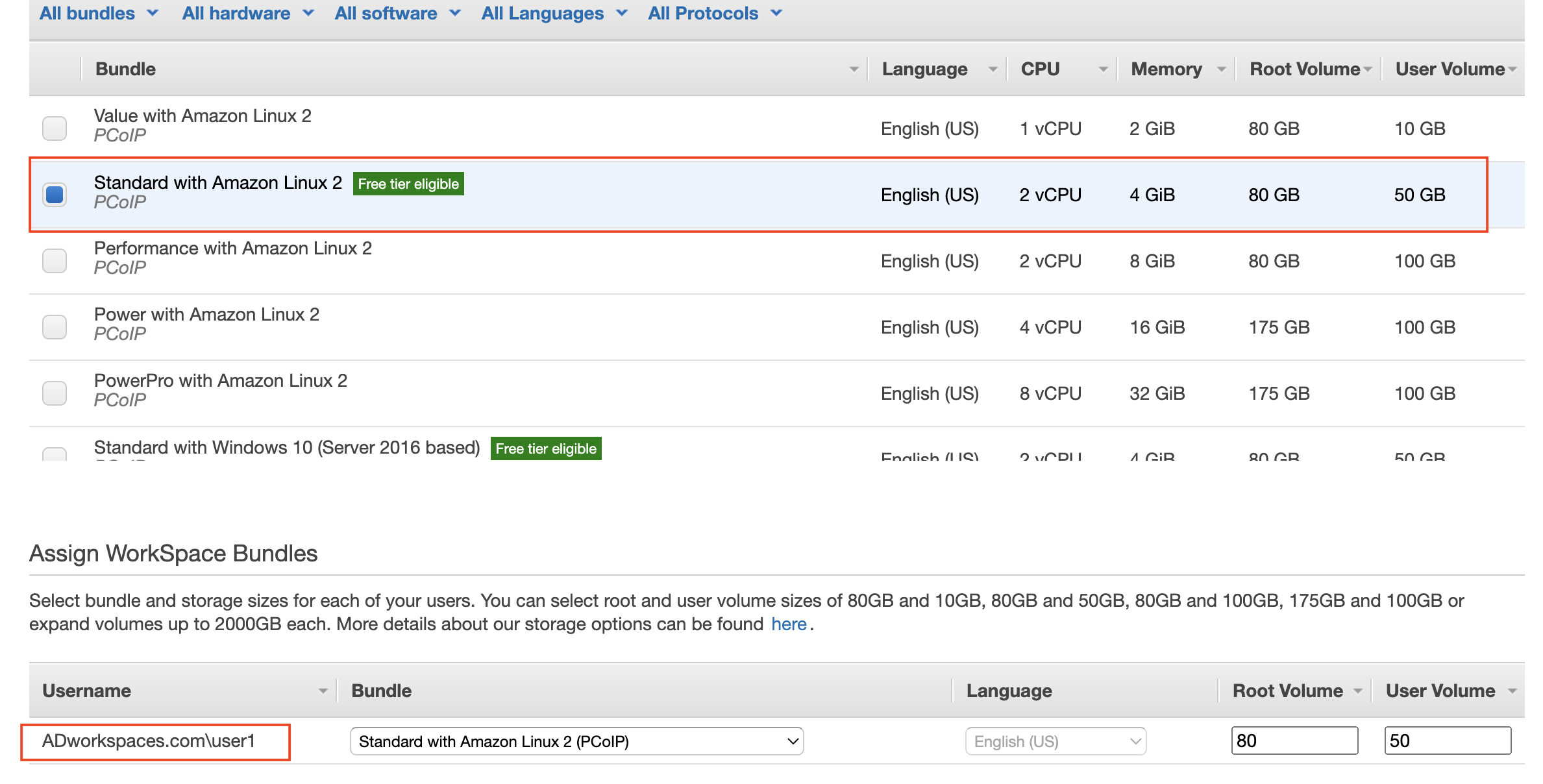Click the 8 GiB memory cell
Screen dimensions: 1543x784
pos(1152,261)
